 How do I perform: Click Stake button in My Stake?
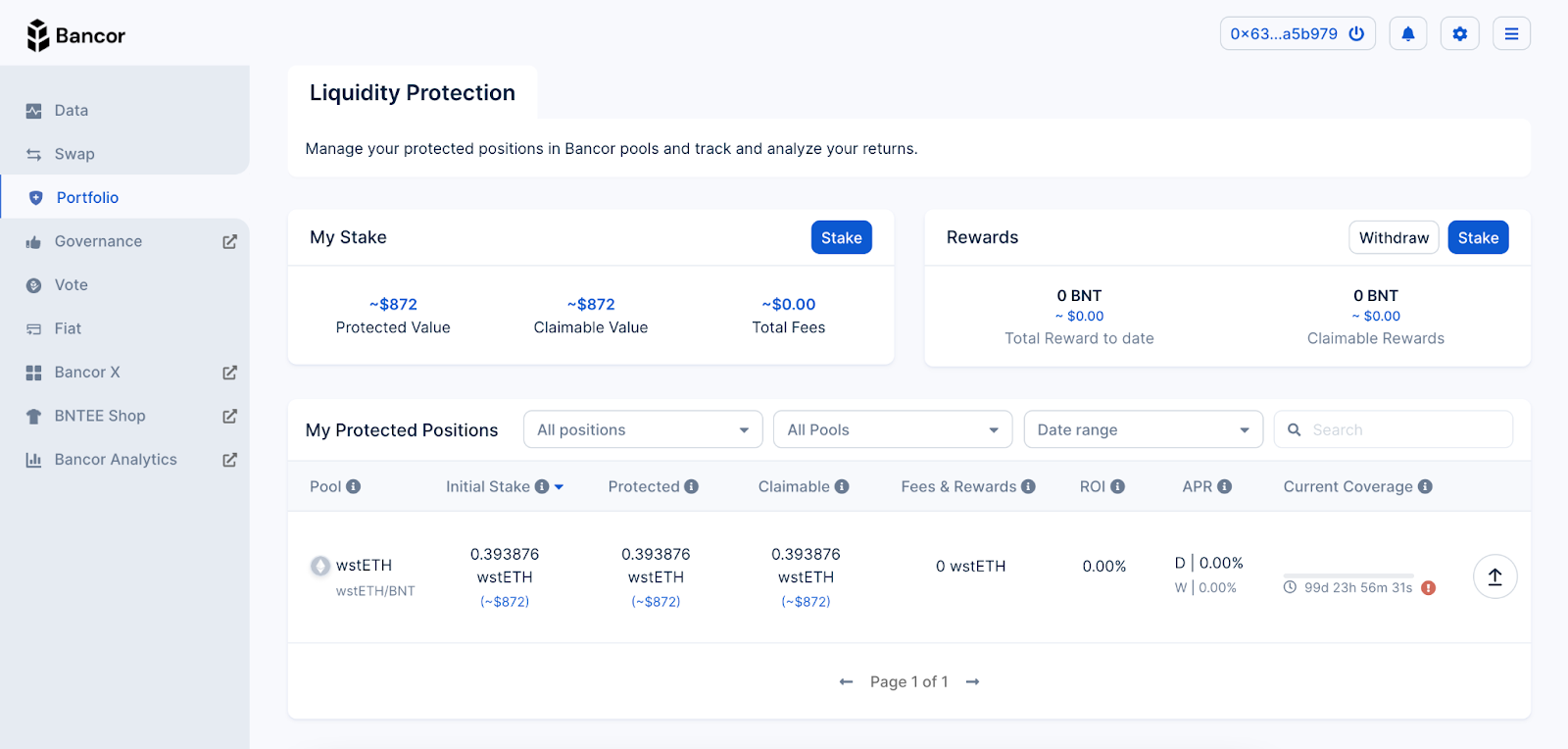(x=842, y=237)
